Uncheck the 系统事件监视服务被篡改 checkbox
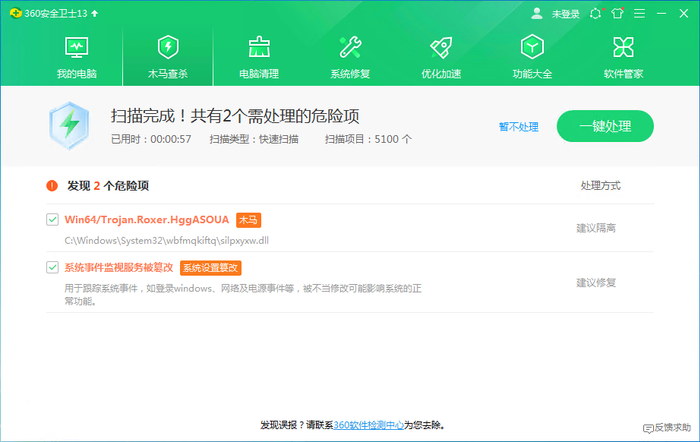This screenshot has width=700, height=442. tap(52, 267)
